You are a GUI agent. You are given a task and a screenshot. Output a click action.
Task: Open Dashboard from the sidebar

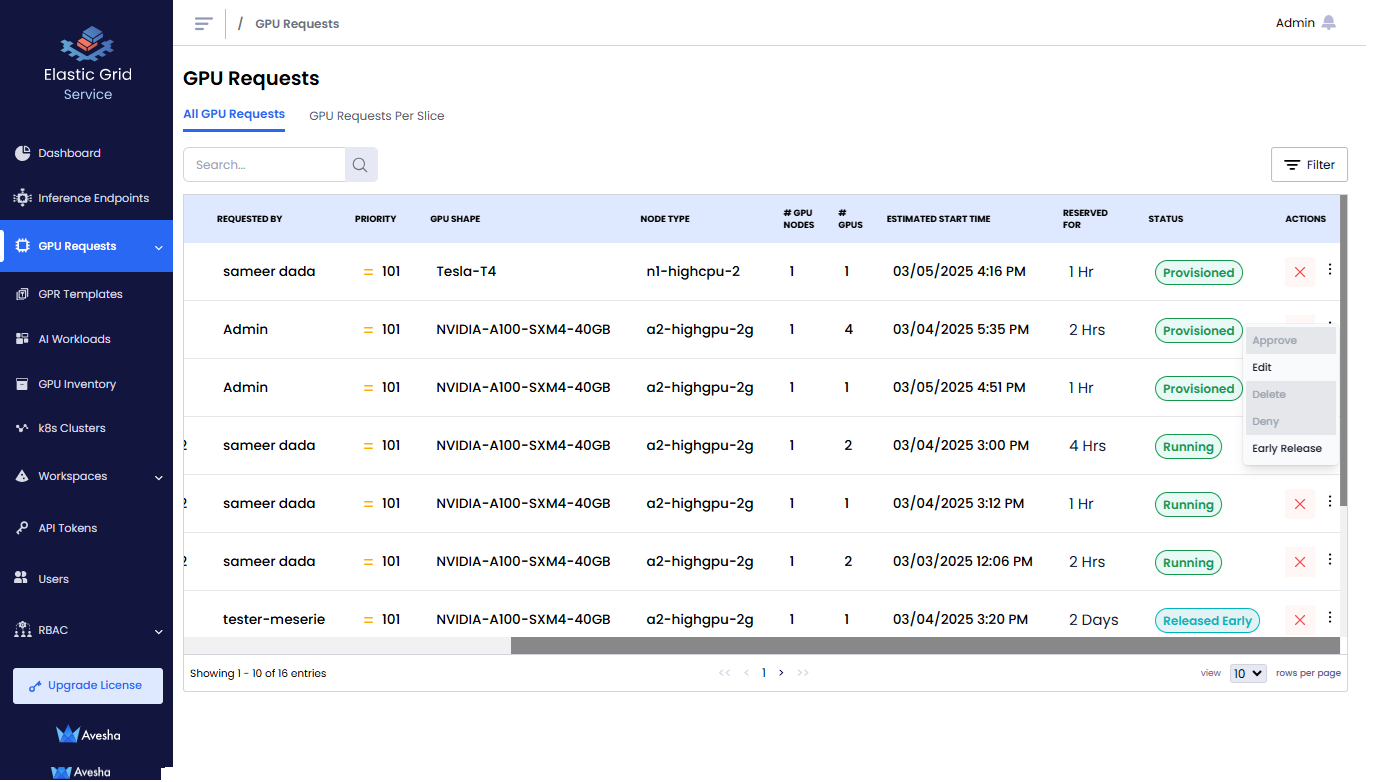(x=69, y=153)
